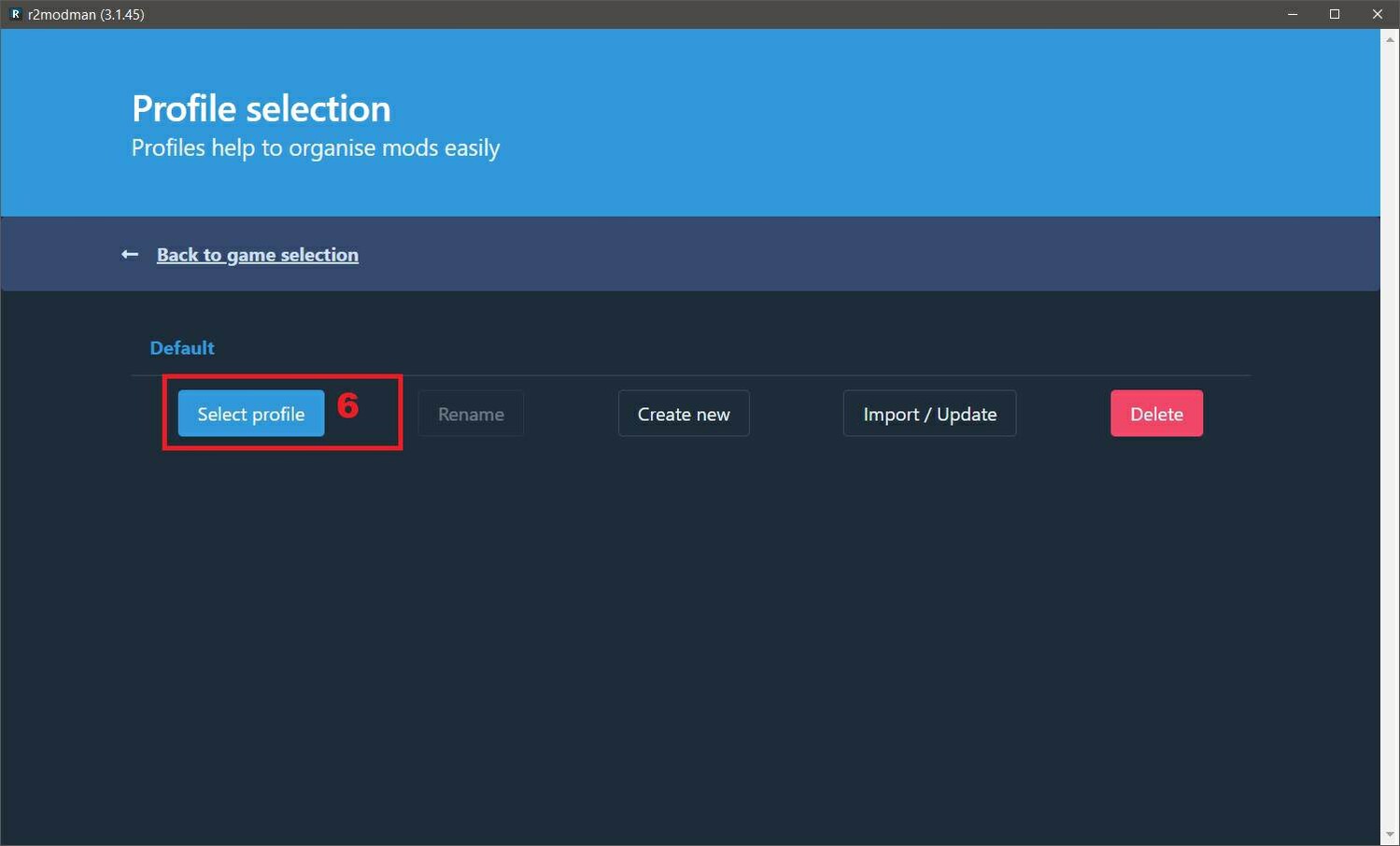Click the scrollbar down arrow
This screenshot has width=1400, height=846.
1390,835
